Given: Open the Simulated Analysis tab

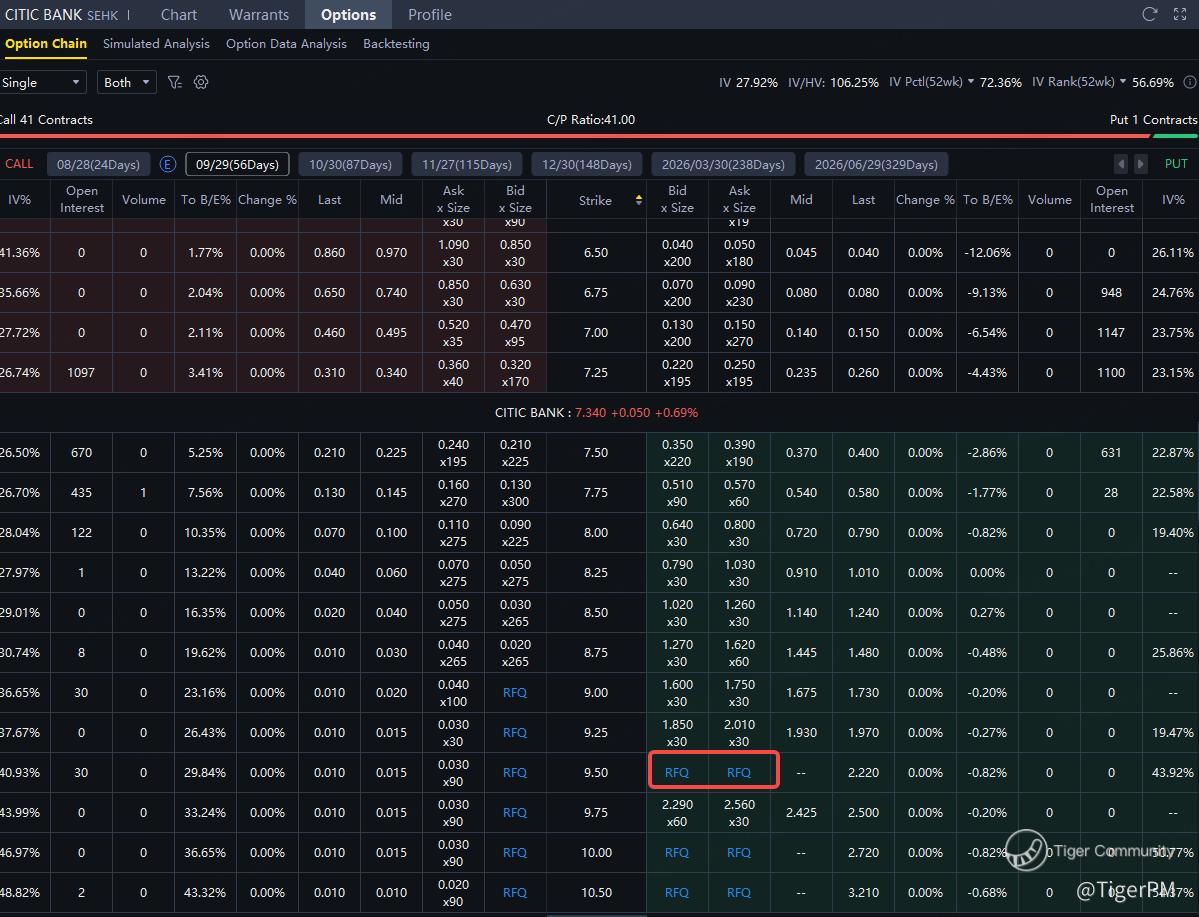Looking at the screenshot, I should tap(156, 44).
